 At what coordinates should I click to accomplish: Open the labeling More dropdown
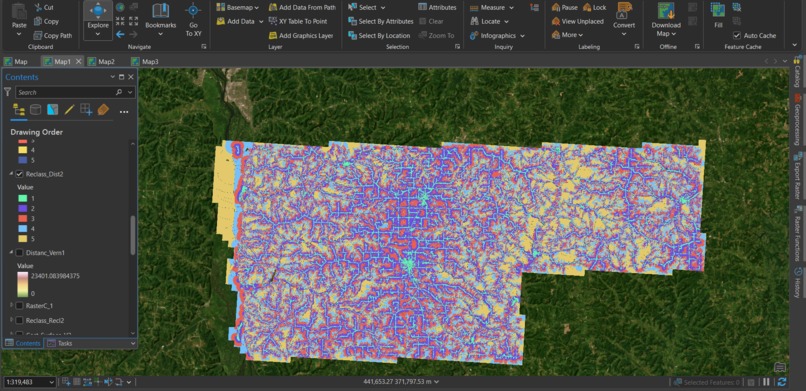[567, 35]
